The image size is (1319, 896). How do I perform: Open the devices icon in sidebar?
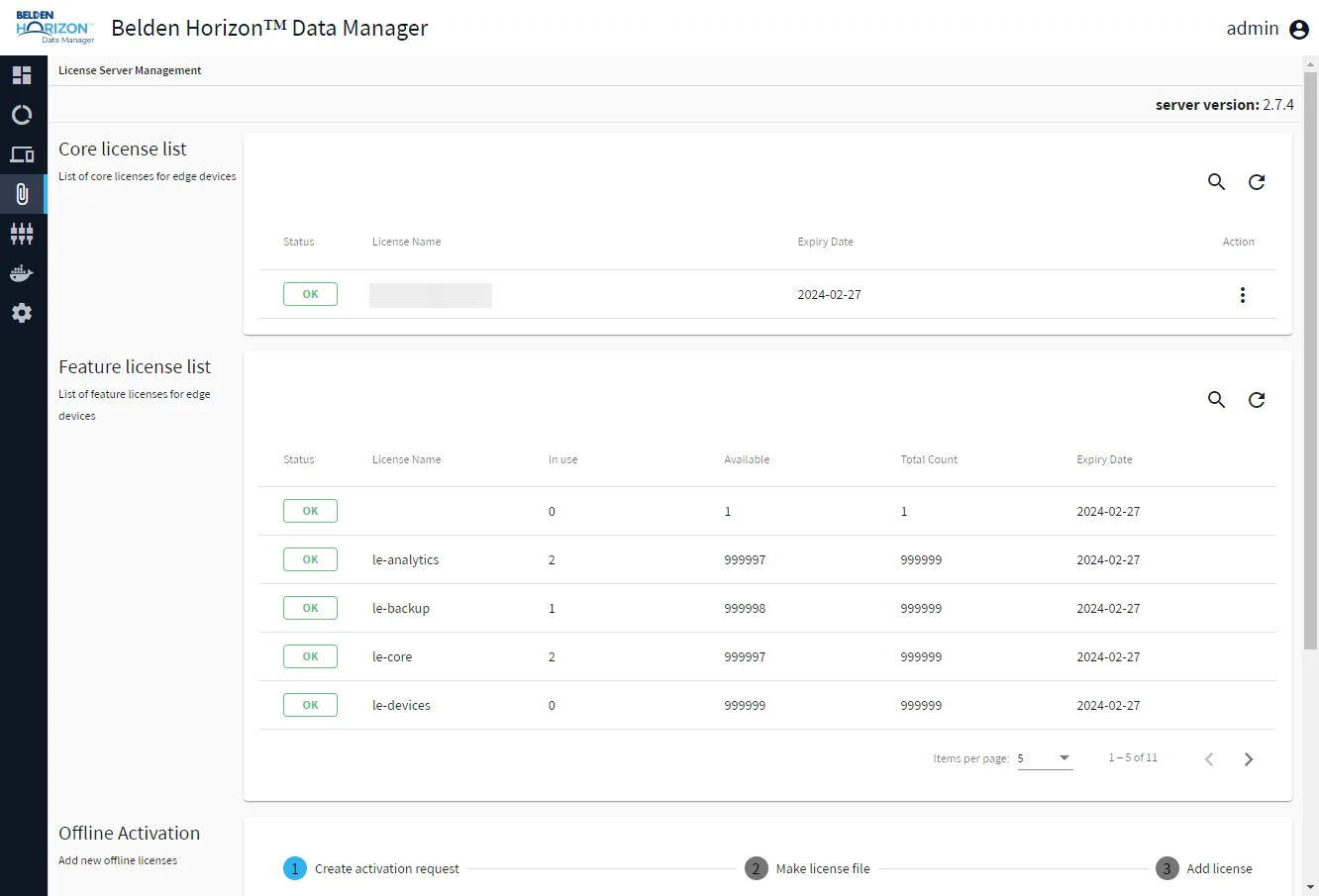pos(22,154)
